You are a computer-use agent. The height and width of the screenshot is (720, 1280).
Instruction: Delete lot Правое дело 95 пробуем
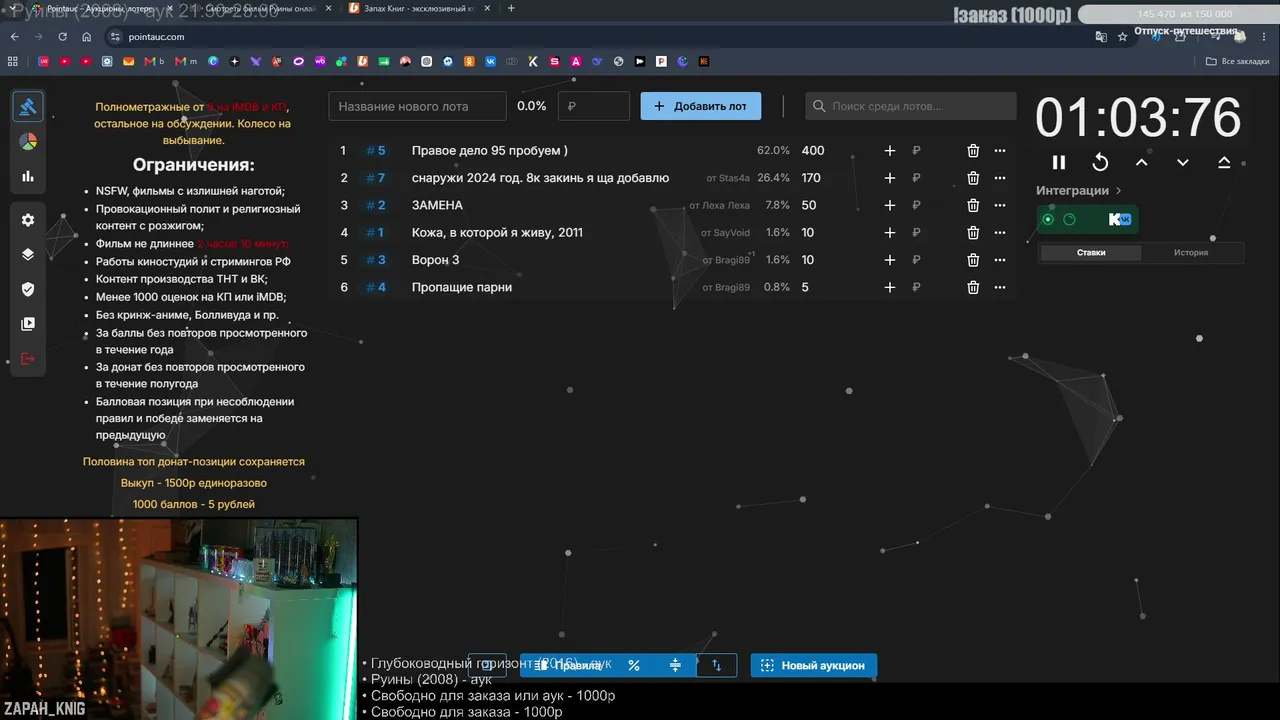point(973,151)
